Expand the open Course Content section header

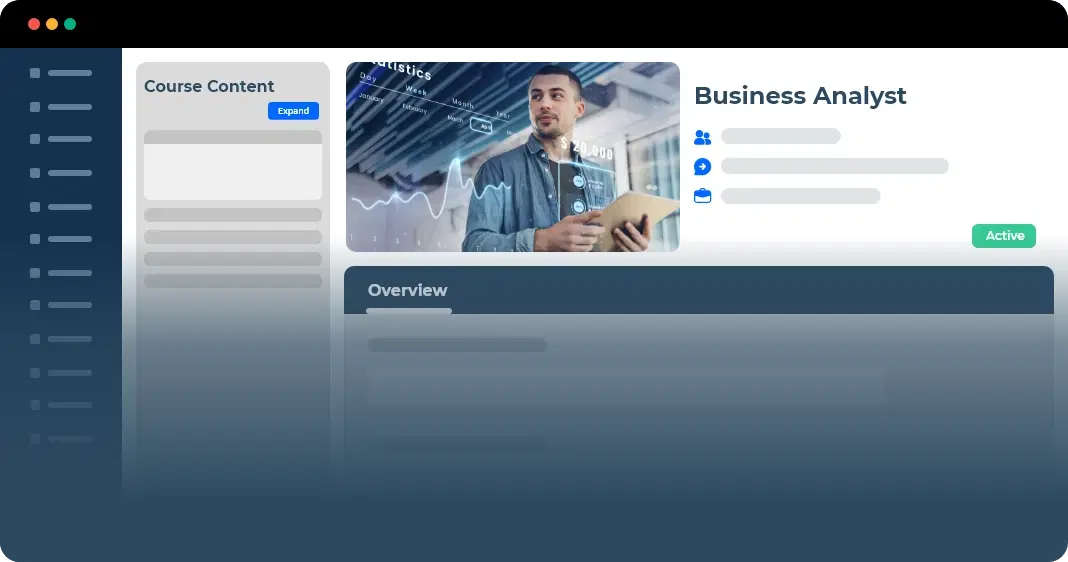tap(232, 137)
